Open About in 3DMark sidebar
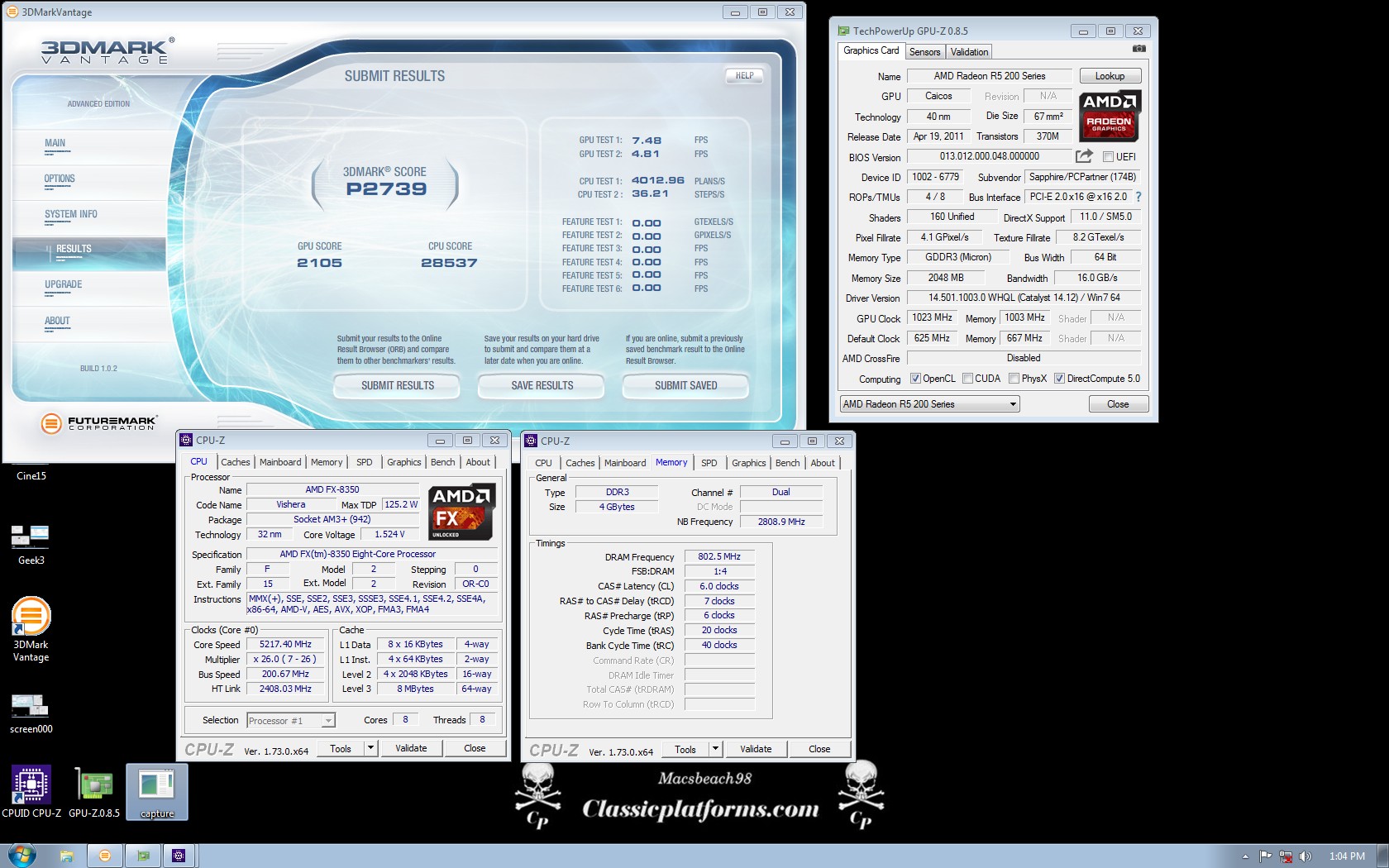Screen dimensions: 1389x868 click(57, 321)
